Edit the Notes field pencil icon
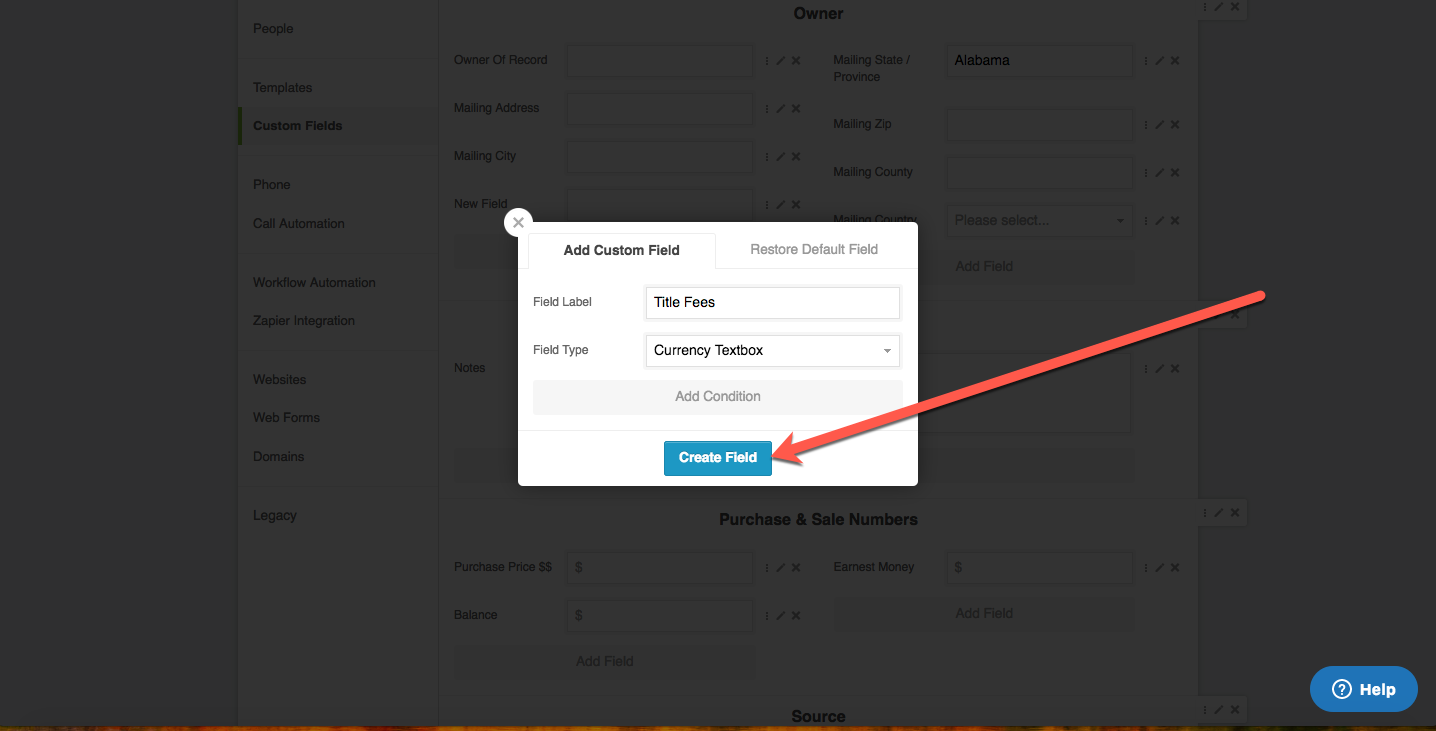The height and width of the screenshot is (731, 1436). tap(1160, 369)
